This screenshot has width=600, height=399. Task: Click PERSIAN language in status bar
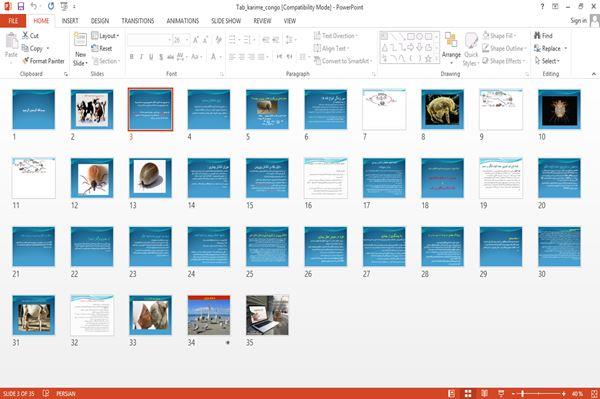[x=66, y=393]
